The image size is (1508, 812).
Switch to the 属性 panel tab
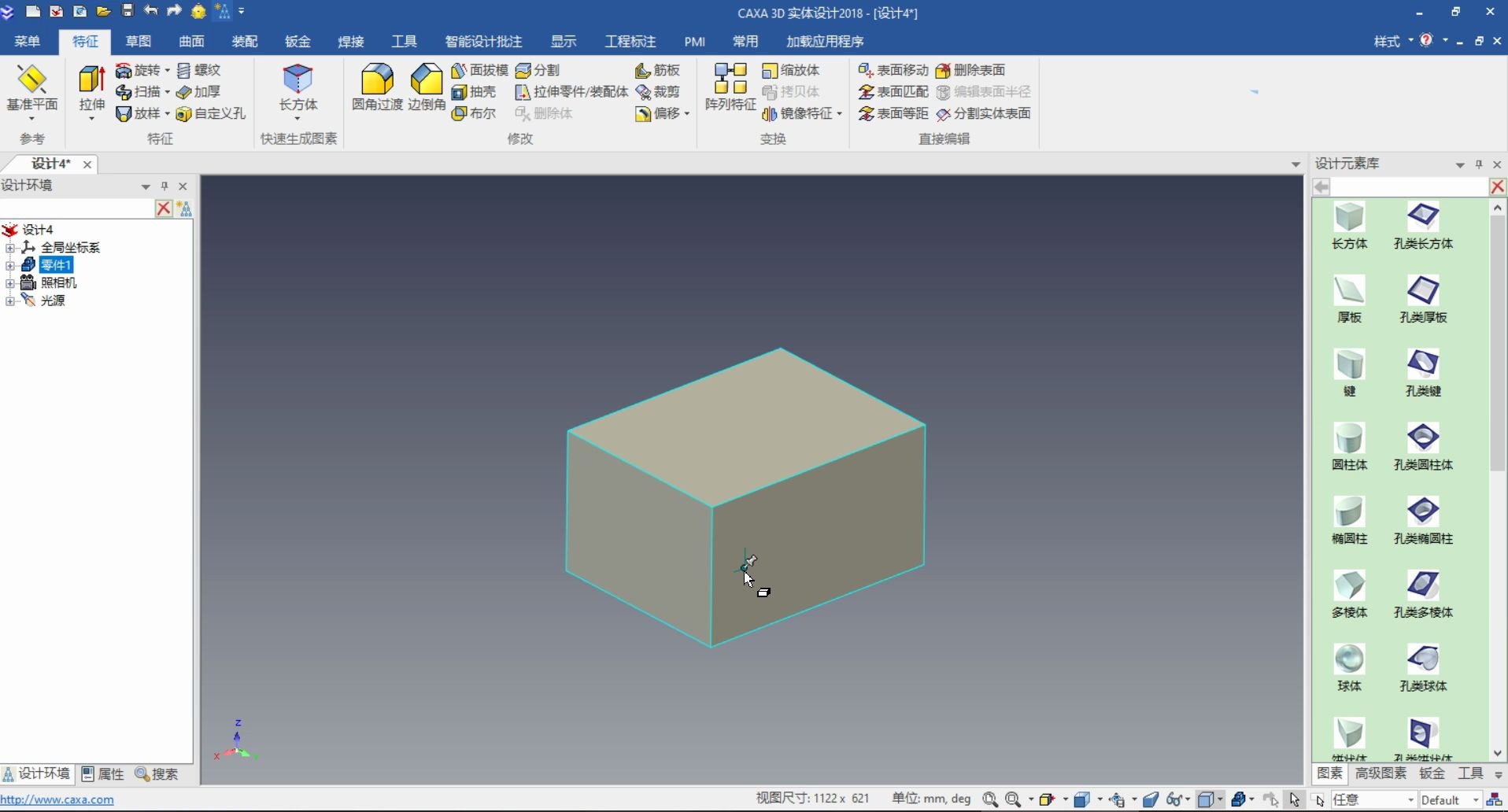[103, 774]
